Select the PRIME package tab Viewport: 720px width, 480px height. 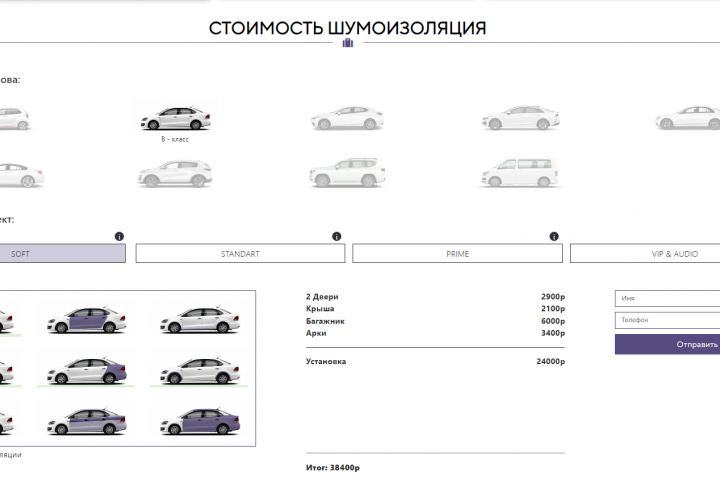click(x=457, y=254)
